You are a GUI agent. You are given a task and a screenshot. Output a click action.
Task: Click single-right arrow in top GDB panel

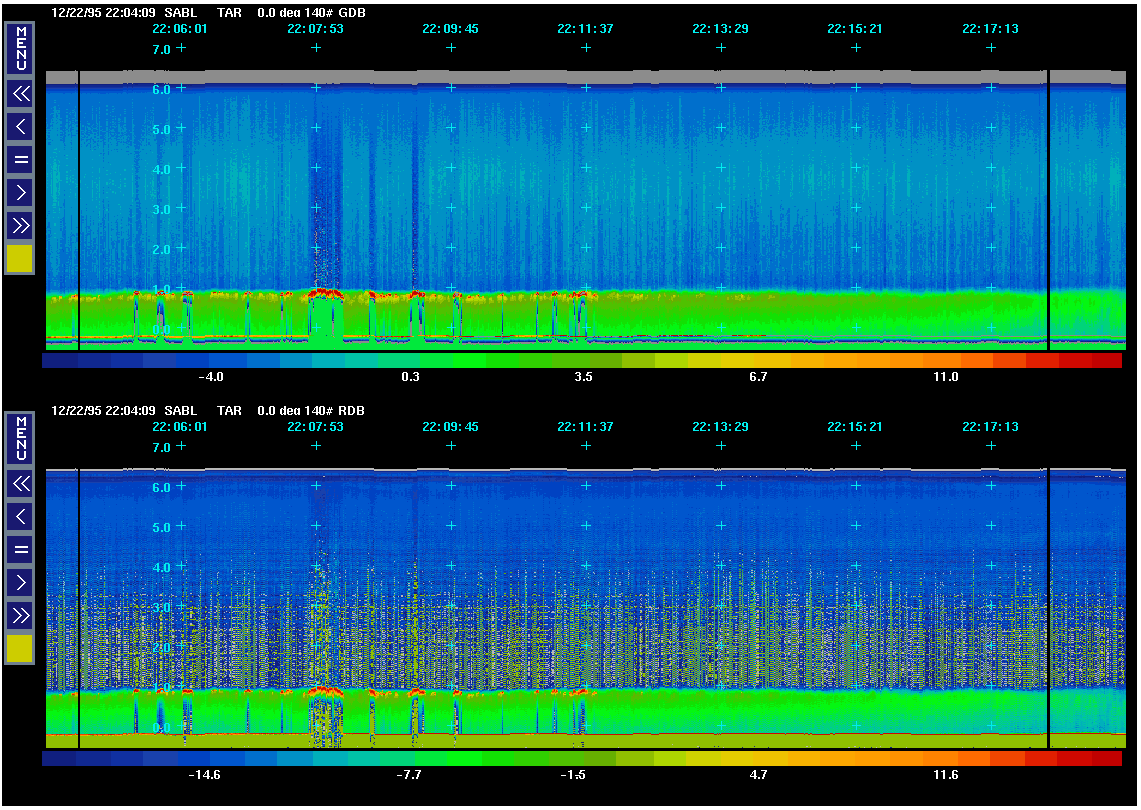pos(20,191)
